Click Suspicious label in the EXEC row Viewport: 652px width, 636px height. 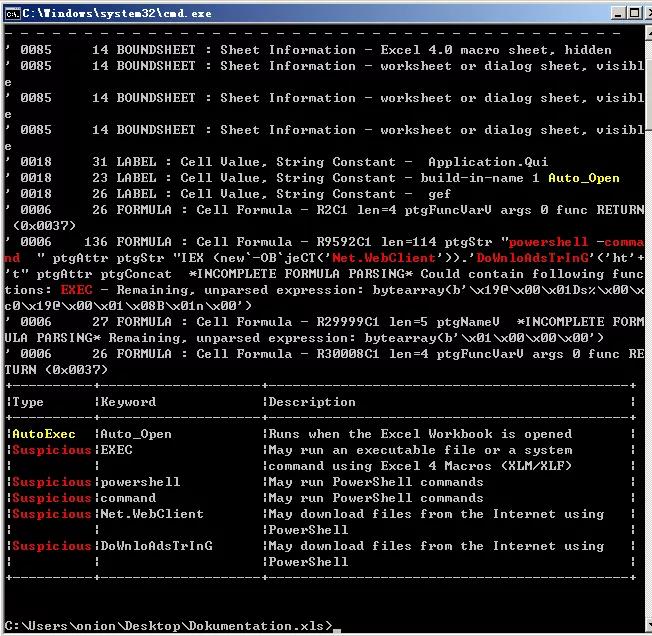[x=52, y=450]
